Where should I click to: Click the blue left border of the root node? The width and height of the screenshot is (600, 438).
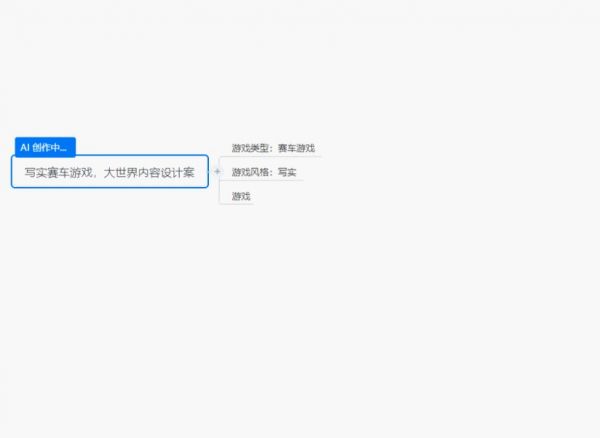[x=12, y=171]
